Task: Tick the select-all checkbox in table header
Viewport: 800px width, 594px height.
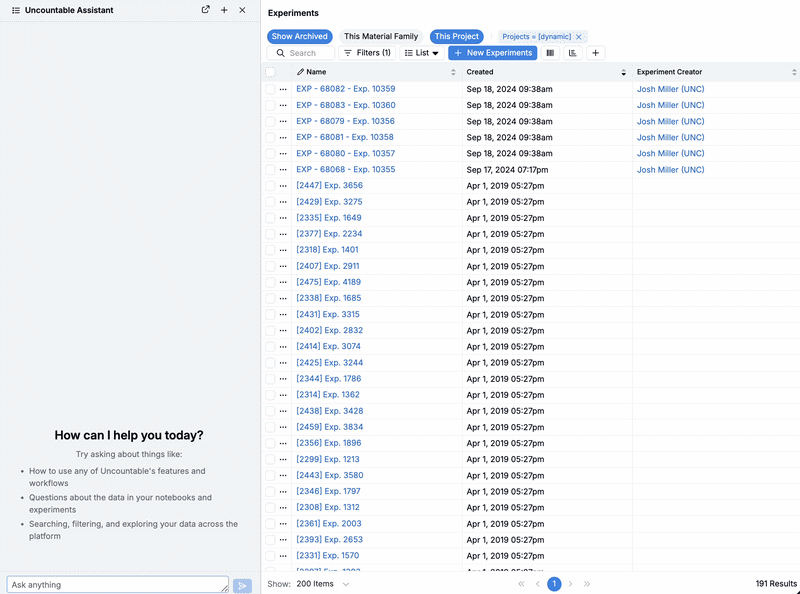Action: pyautogui.click(x=270, y=72)
